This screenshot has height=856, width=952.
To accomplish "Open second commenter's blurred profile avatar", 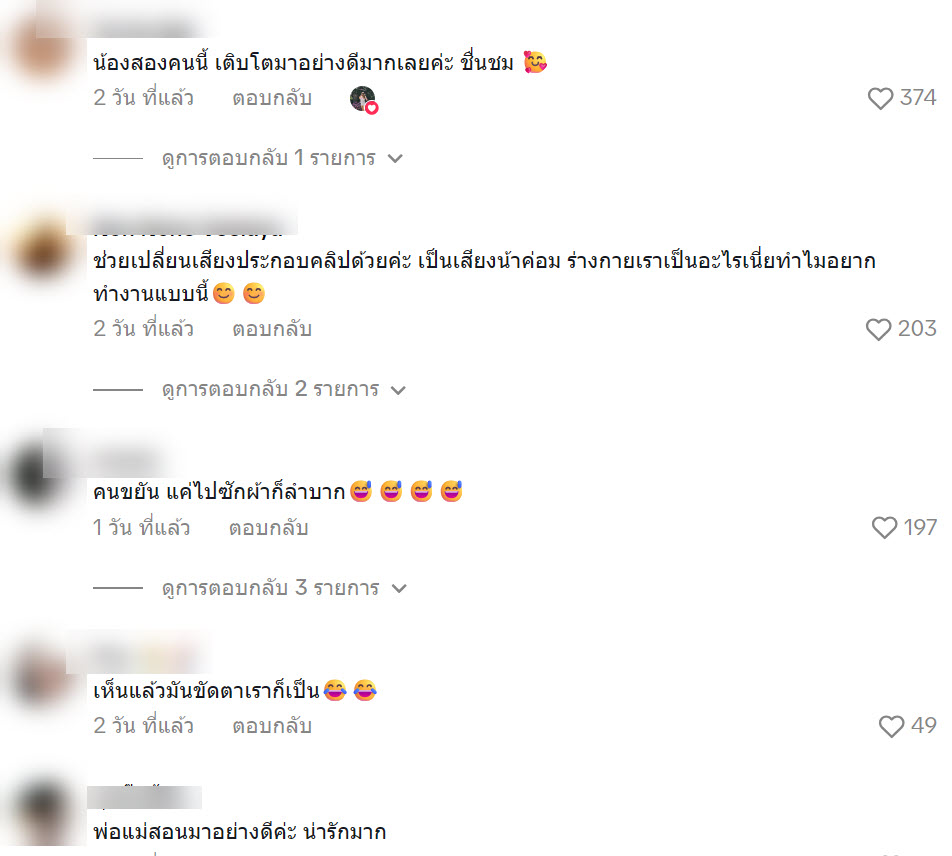I will coord(42,250).
